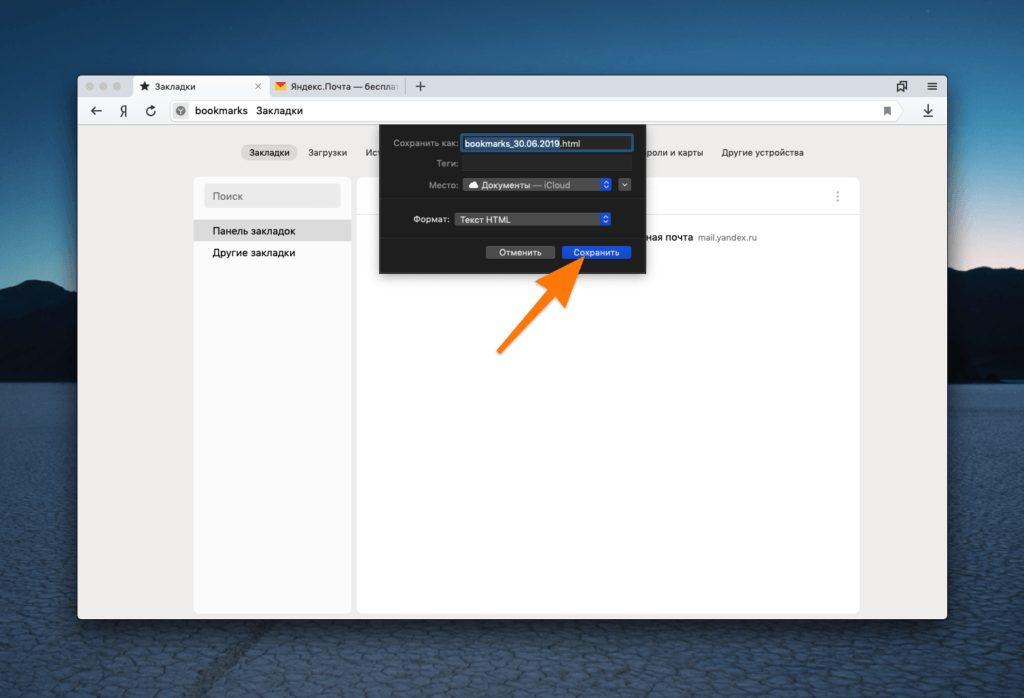This screenshot has width=1024, height=698.
Task: Click inside the Теги input field
Action: [x=547, y=163]
